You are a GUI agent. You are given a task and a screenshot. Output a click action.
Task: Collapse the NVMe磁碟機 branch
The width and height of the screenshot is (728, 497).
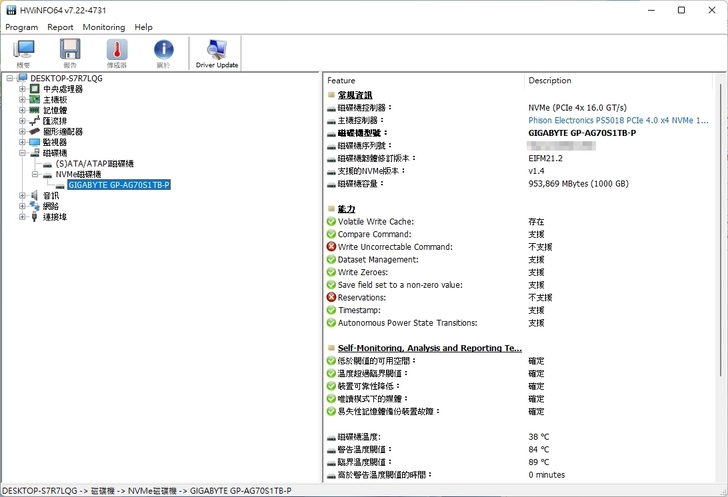34,174
